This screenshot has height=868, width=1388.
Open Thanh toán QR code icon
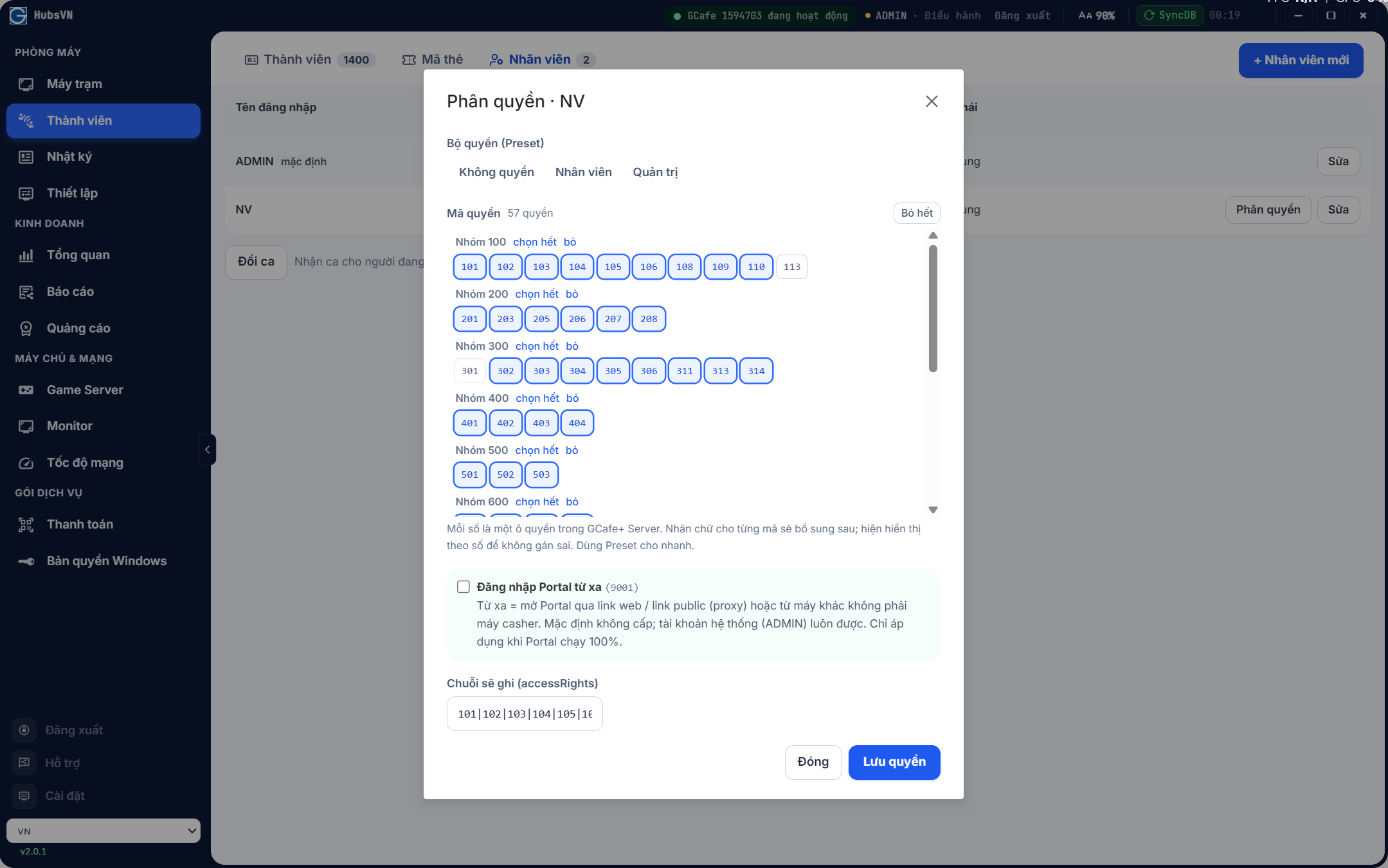point(26,525)
